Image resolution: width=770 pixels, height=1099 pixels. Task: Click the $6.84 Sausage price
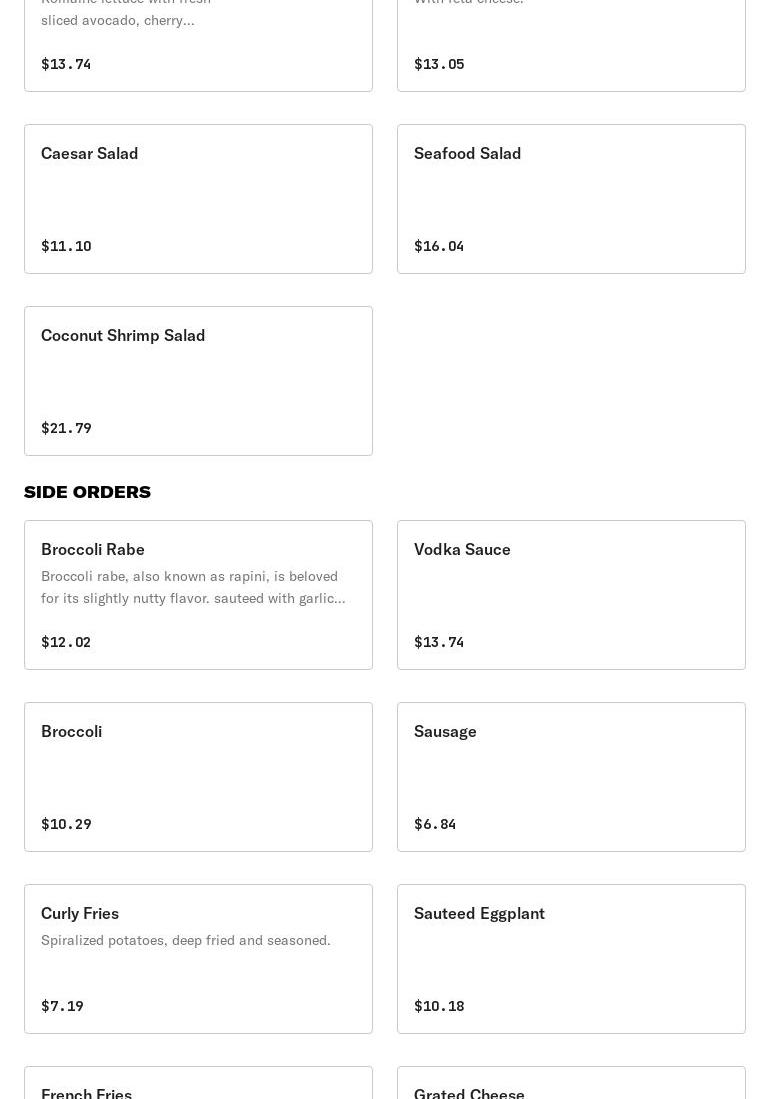pos(435,824)
